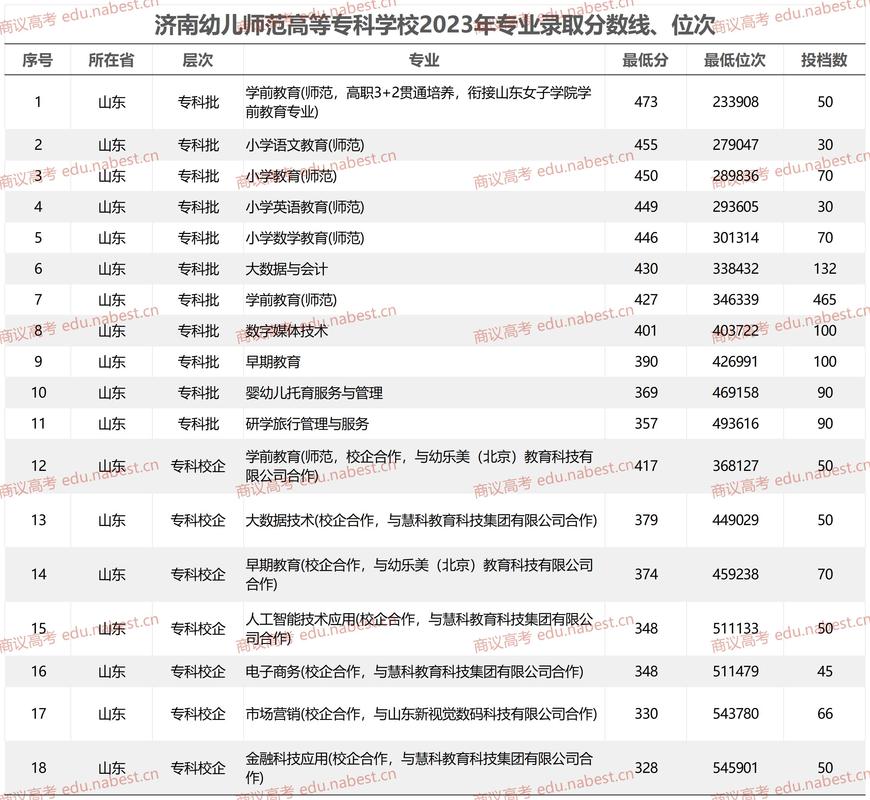Select the 最低分 column header

coord(644,60)
